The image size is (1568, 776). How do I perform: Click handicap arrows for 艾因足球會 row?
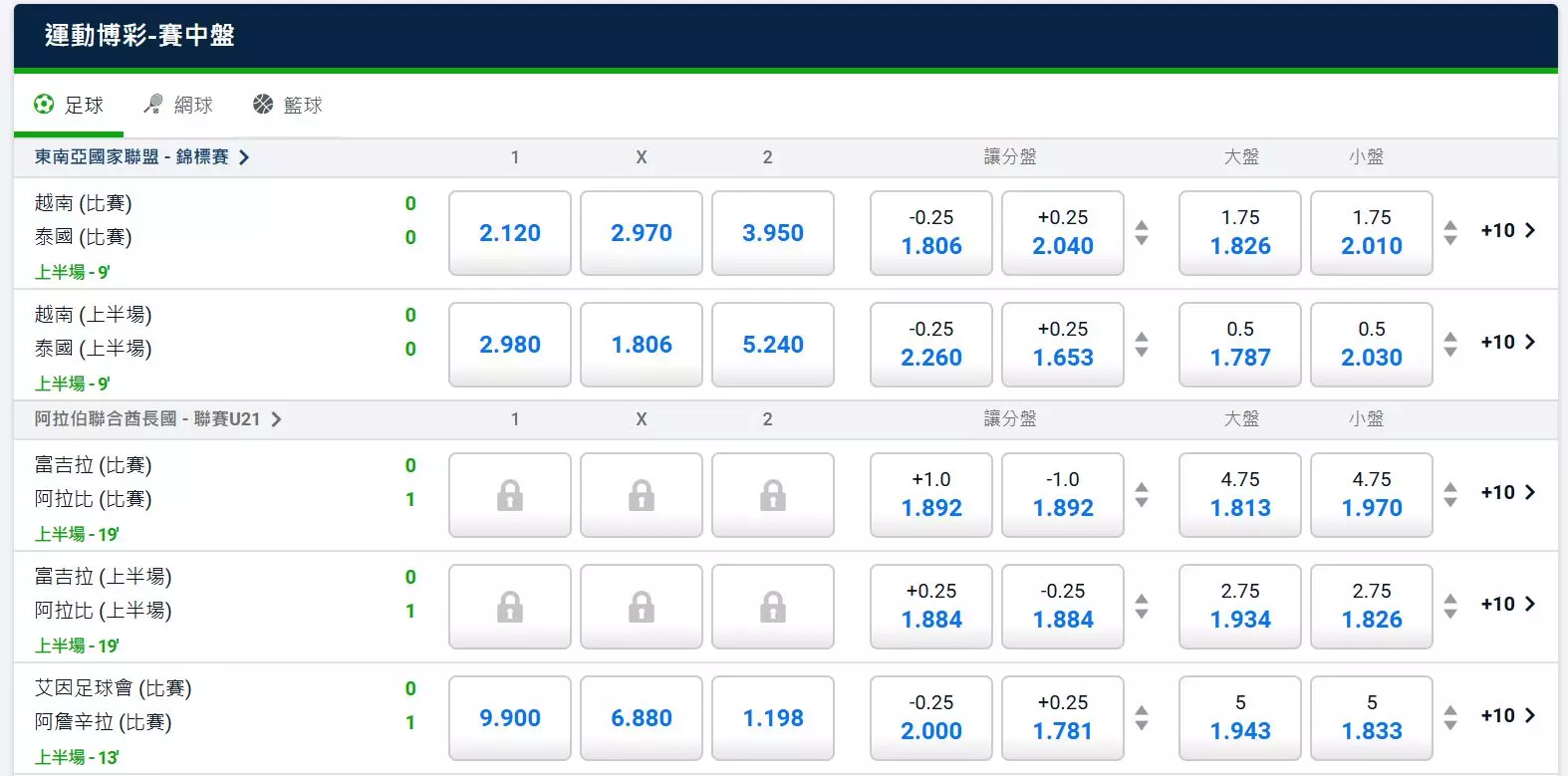pyautogui.click(x=1142, y=718)
